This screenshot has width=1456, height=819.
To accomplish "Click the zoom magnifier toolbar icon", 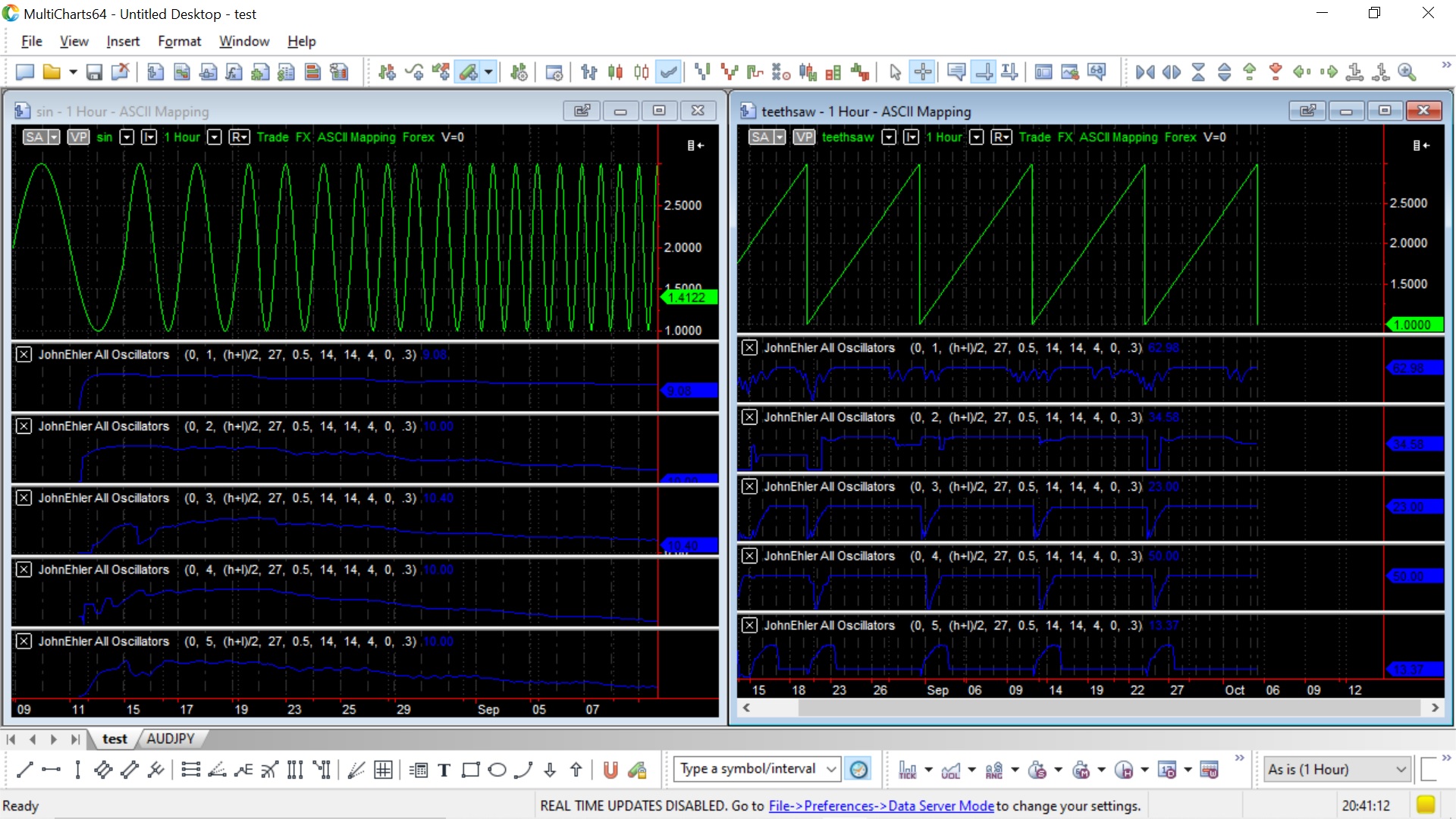I will click(1407, 72).
